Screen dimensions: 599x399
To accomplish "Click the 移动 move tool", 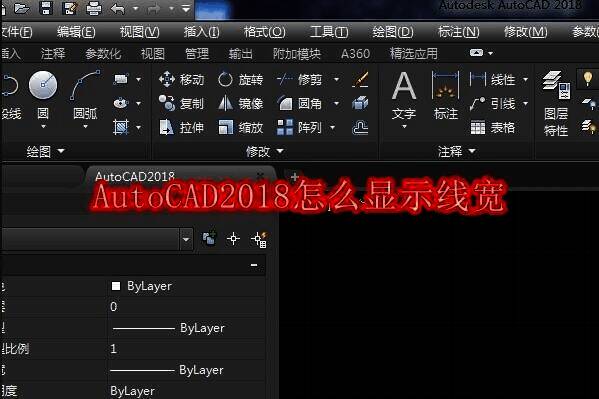I will [182, 79].
